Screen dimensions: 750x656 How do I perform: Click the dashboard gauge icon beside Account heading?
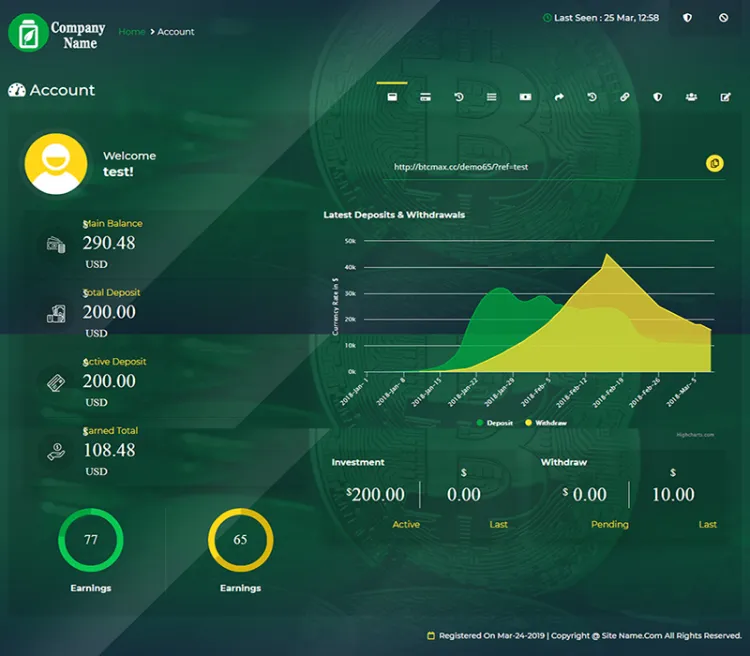pos(17,90)
